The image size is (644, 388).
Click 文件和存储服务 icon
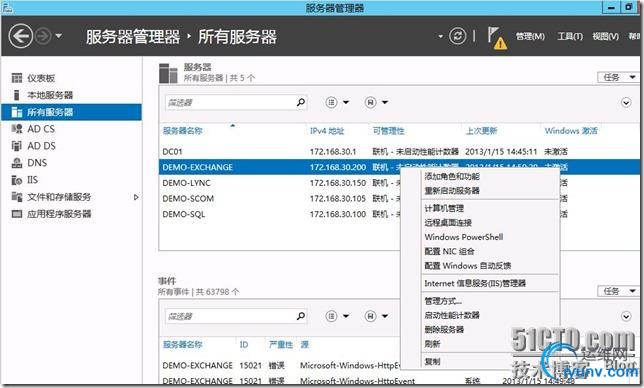tap(17, 197)
